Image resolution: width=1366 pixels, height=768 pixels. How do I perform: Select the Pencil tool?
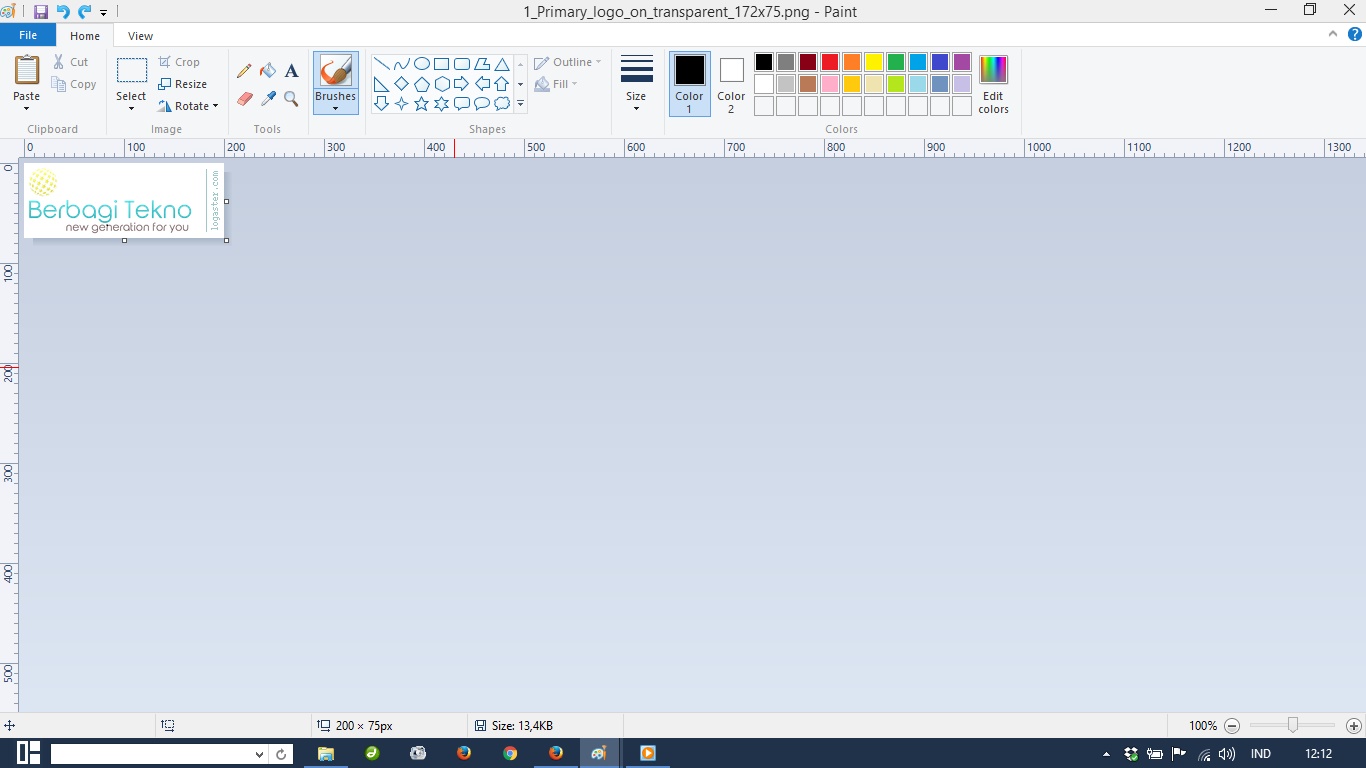tap(244, 71)
